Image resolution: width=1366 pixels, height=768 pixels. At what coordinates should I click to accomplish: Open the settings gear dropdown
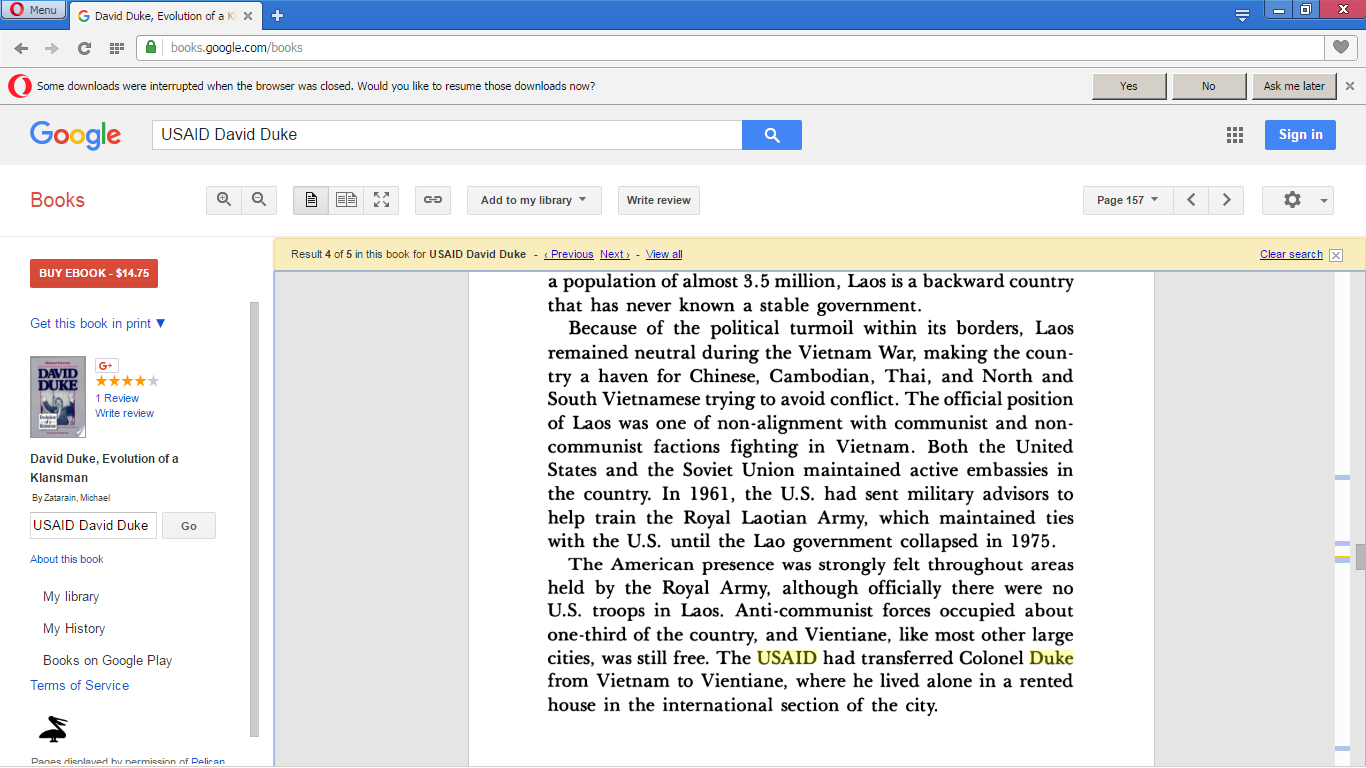coord(1298,200)
